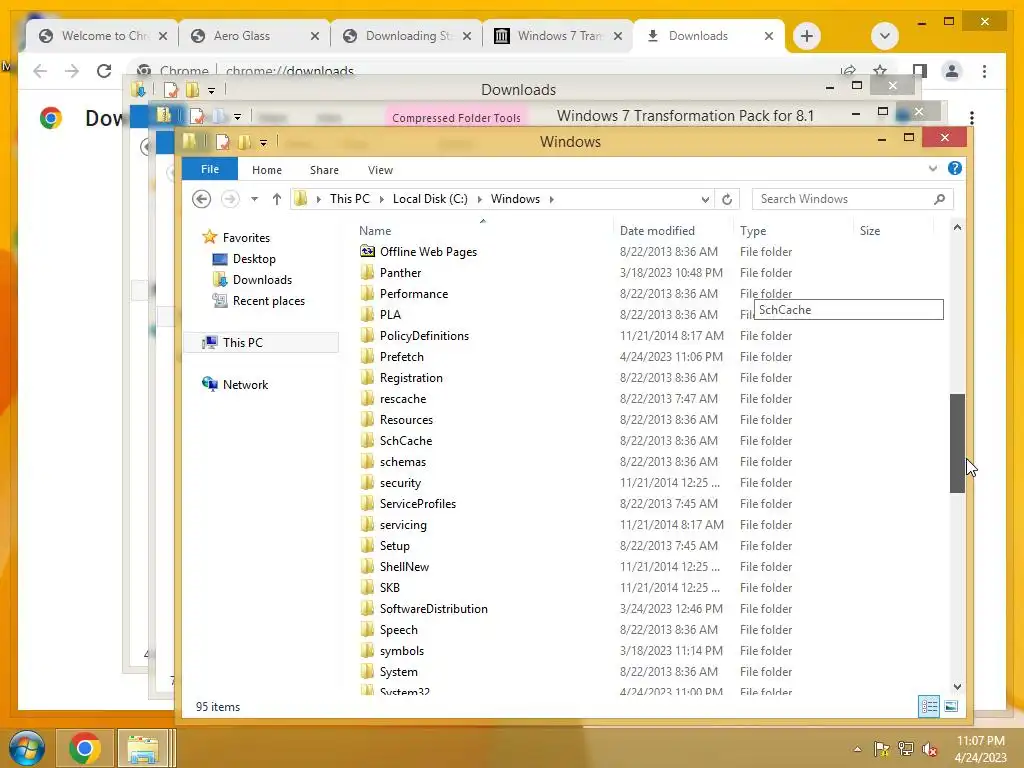Open recent locations dropdown arrow
The height and width of the screenshot is (768, 1024).
point(255,199)
